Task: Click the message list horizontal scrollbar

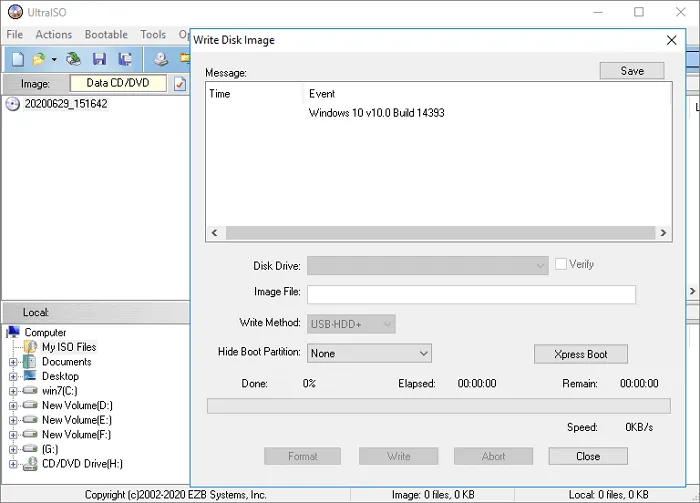Action: coord(438,233)
